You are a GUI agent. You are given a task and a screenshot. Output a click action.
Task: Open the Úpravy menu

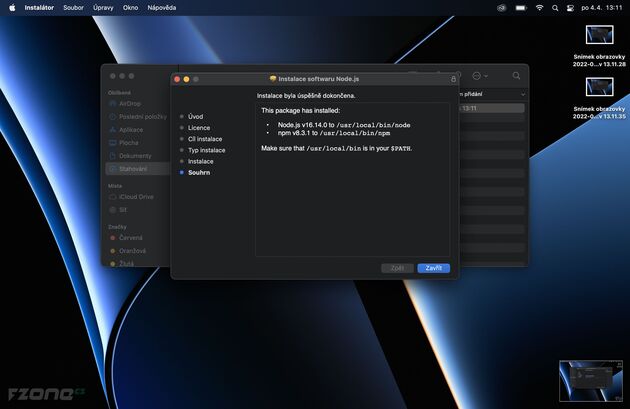(x=103, y=7)
